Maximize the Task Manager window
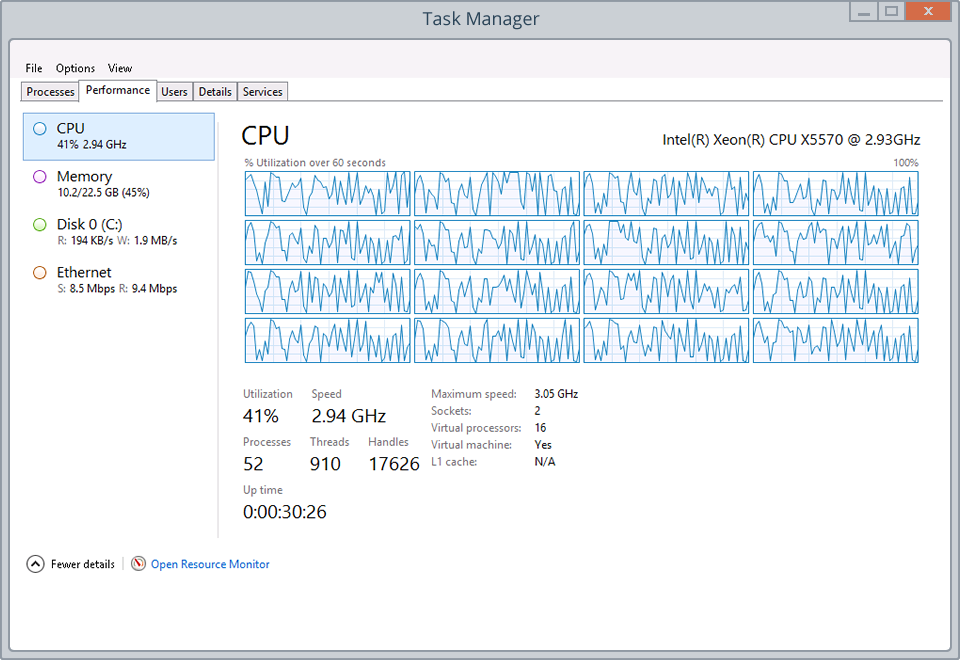The width and height of the screenshot is (960, 660). click(x=891, y=11)
